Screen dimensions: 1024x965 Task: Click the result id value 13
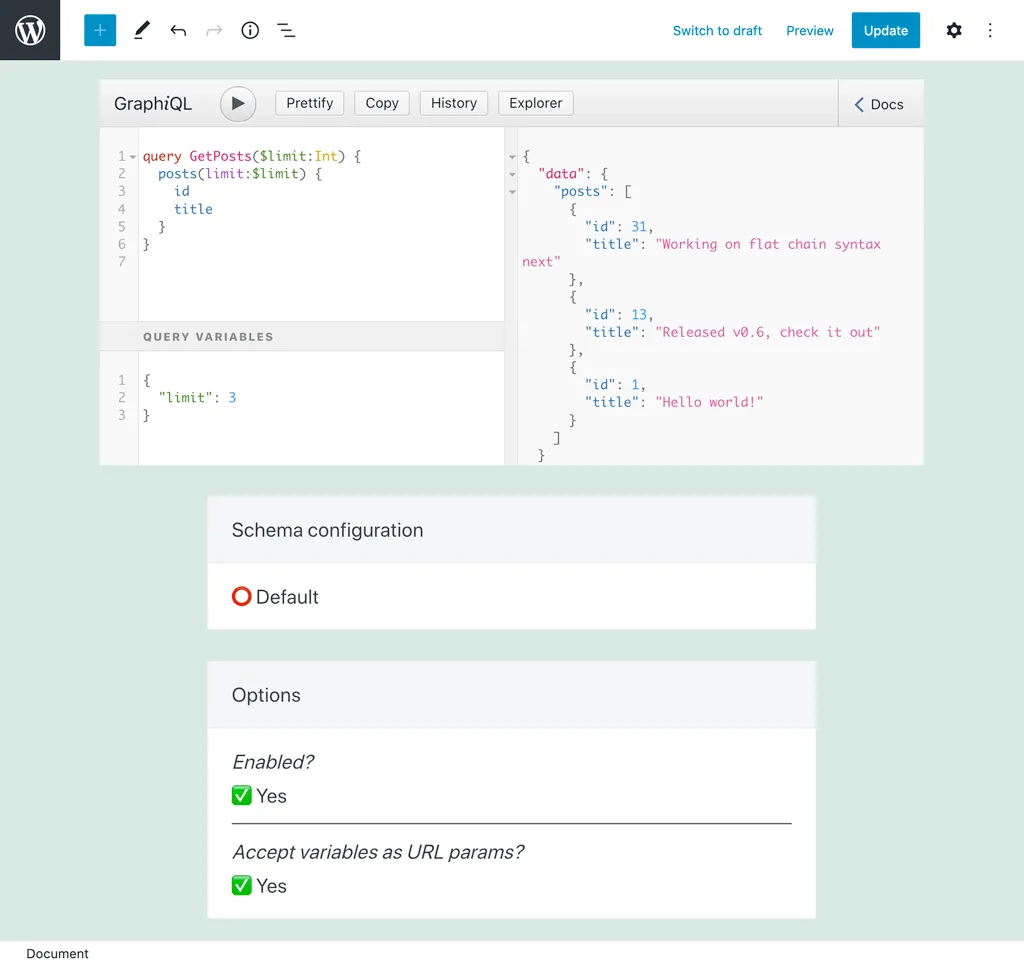[639, 315]
